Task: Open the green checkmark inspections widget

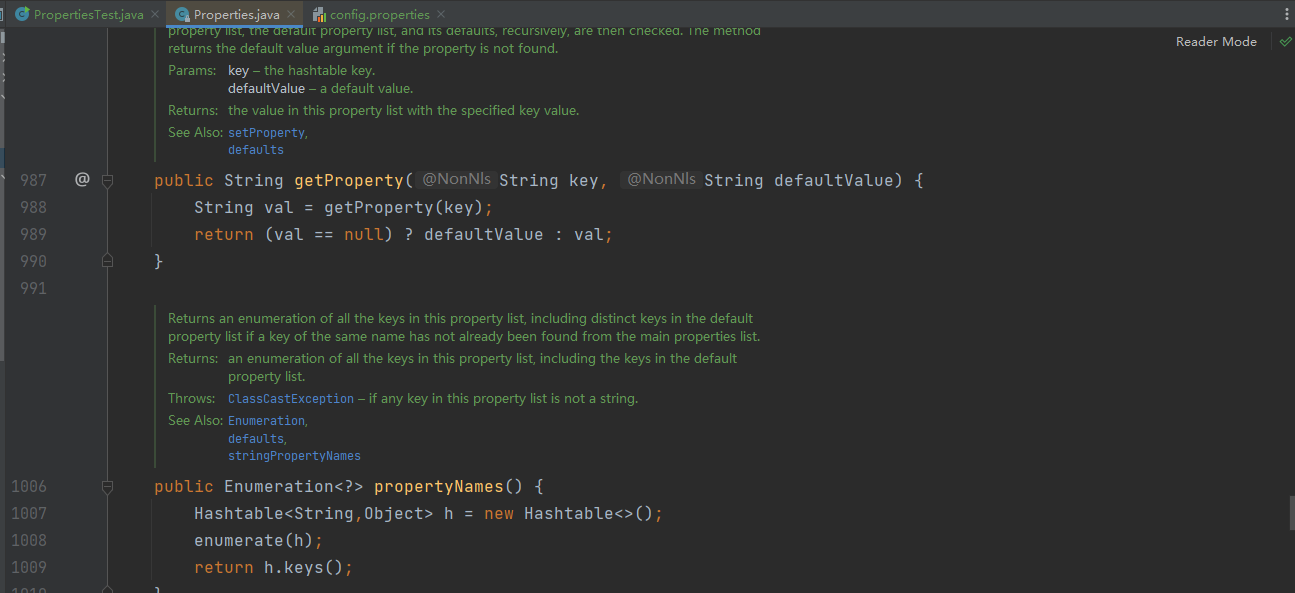Action: [1285, 42]
